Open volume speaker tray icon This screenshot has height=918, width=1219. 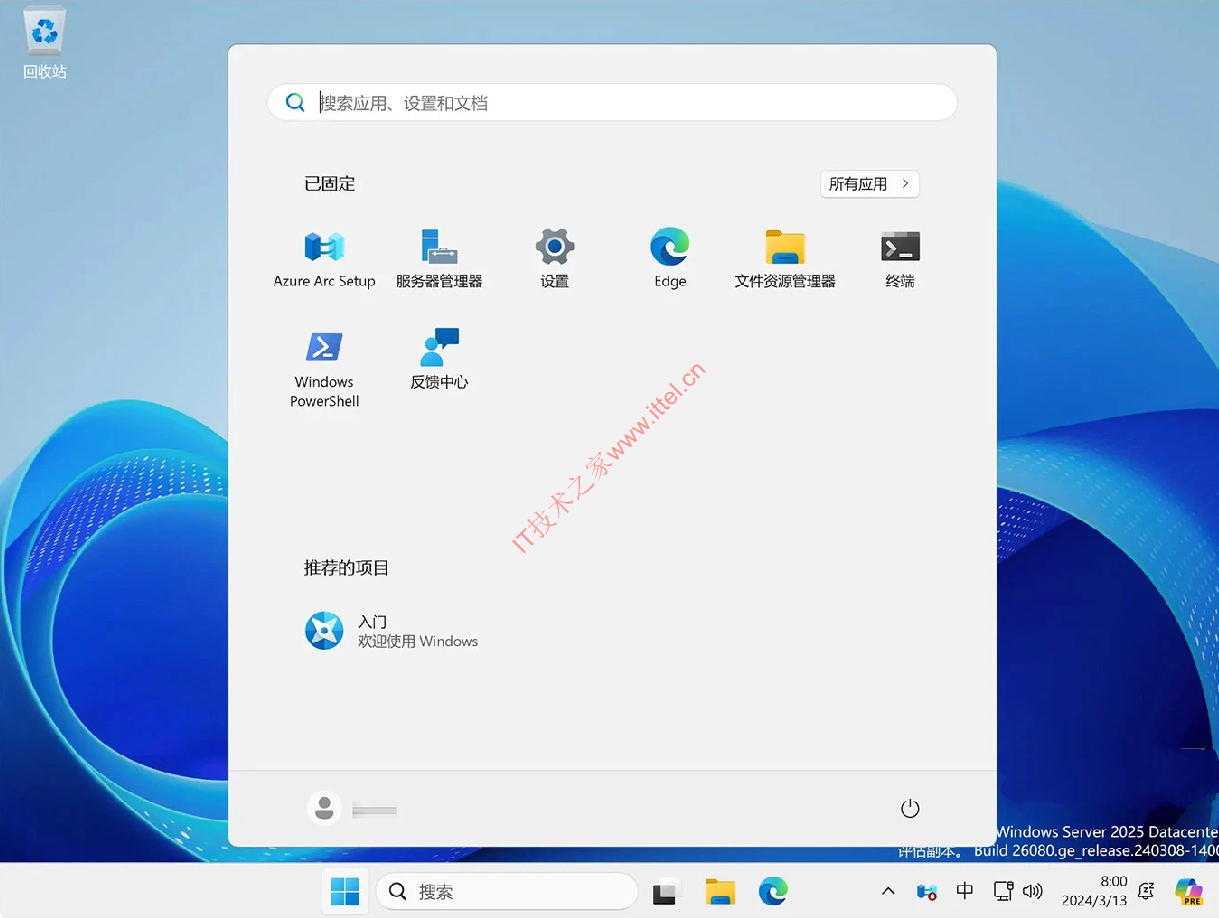[1033, 891]
